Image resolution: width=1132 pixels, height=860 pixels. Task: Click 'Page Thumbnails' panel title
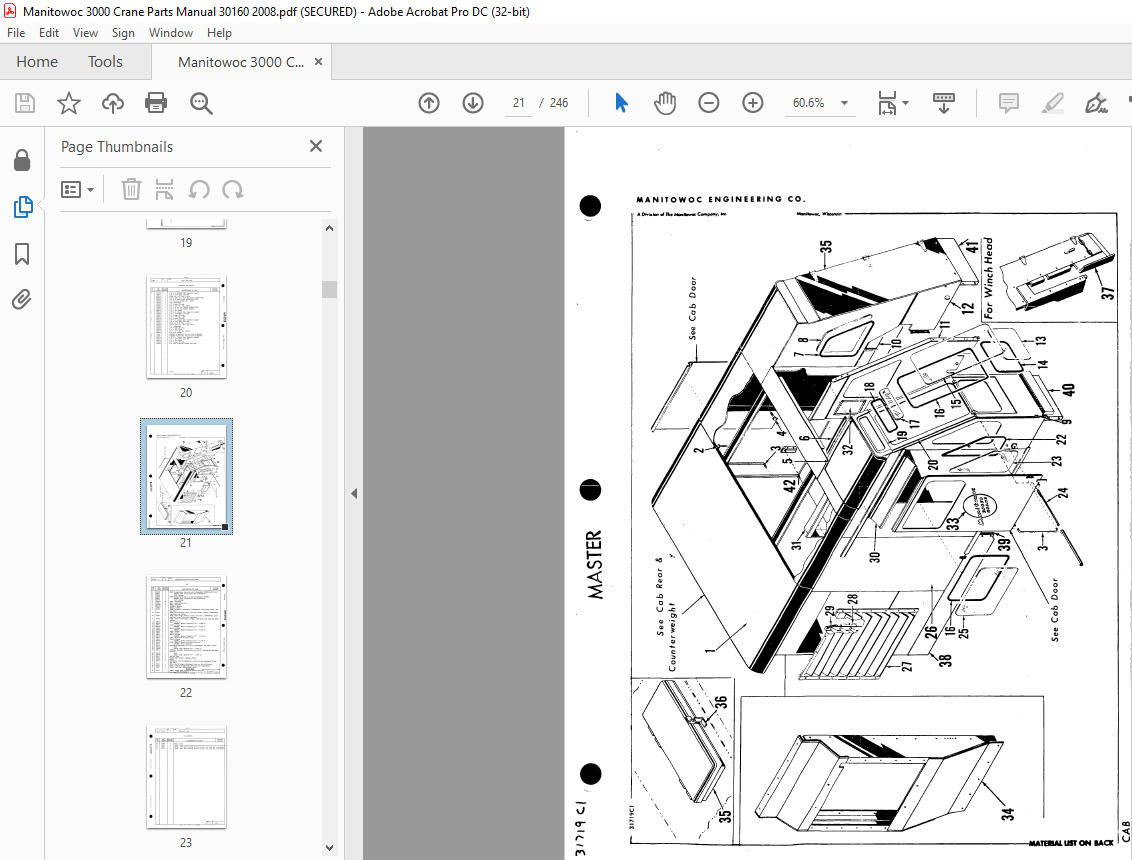pos(117,147)
